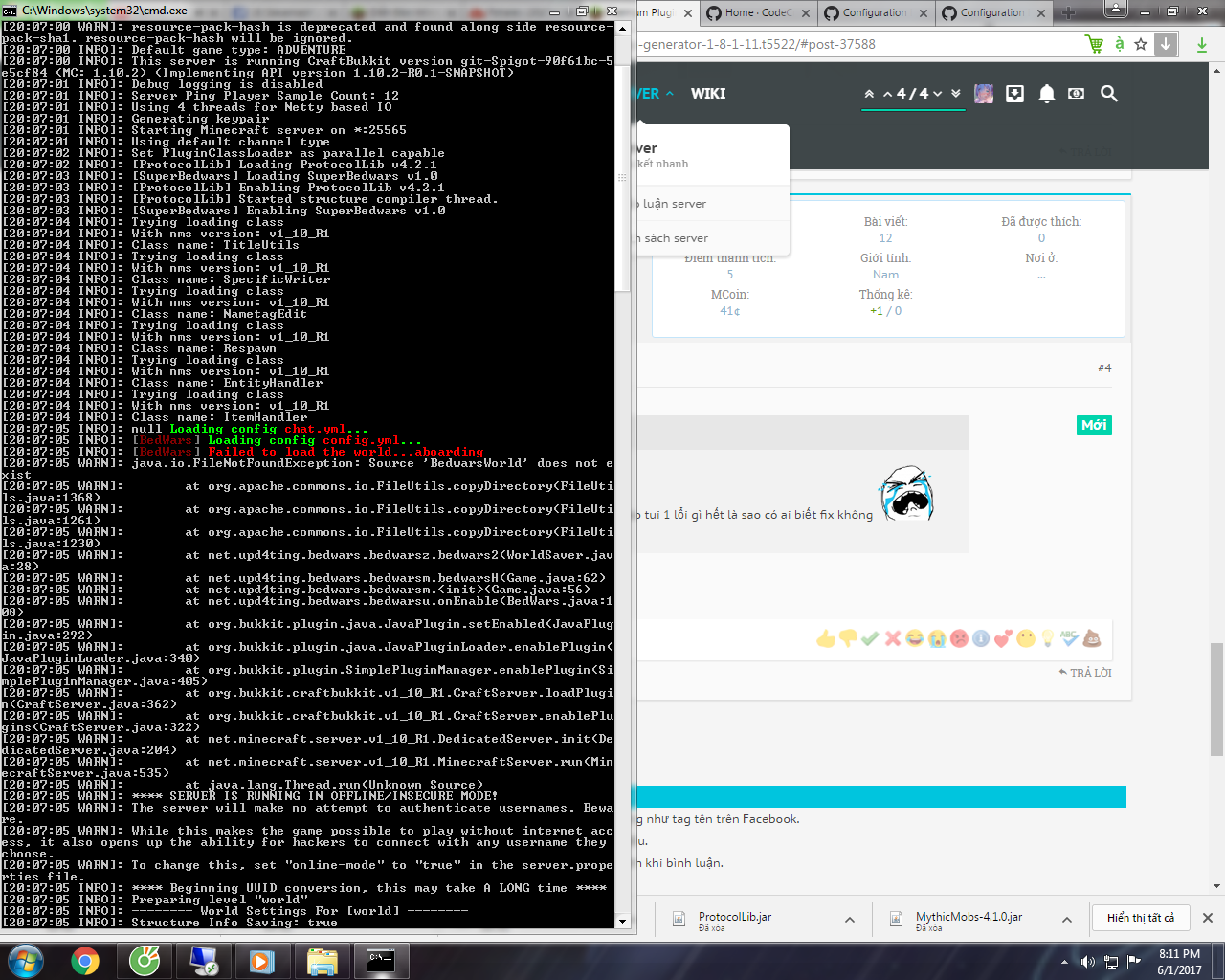Screen dimensions: 1225x980
Task: Bookmark page with the star icon
Action: click(1141, 44)
